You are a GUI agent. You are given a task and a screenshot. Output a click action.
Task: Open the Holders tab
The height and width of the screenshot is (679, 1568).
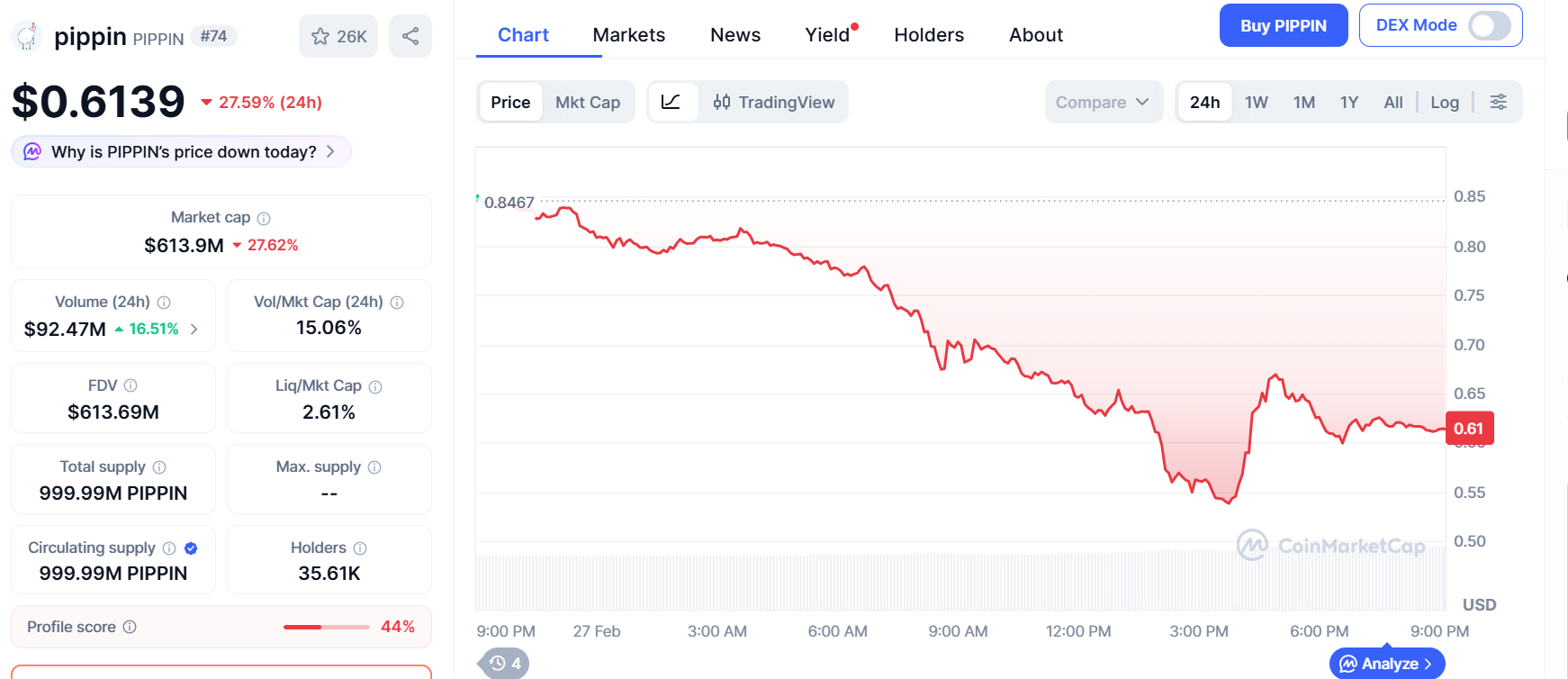[x=928, y=35]
